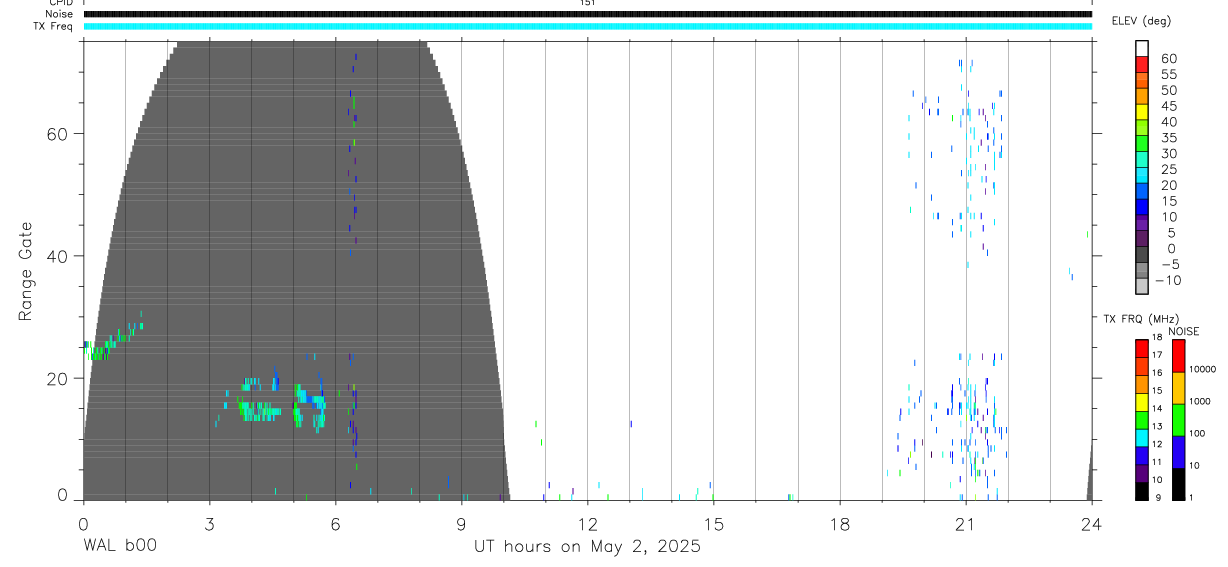Click the red segment of the ELEV colorbar
The image size is (1228, 567).
[x=1142, y=64]
